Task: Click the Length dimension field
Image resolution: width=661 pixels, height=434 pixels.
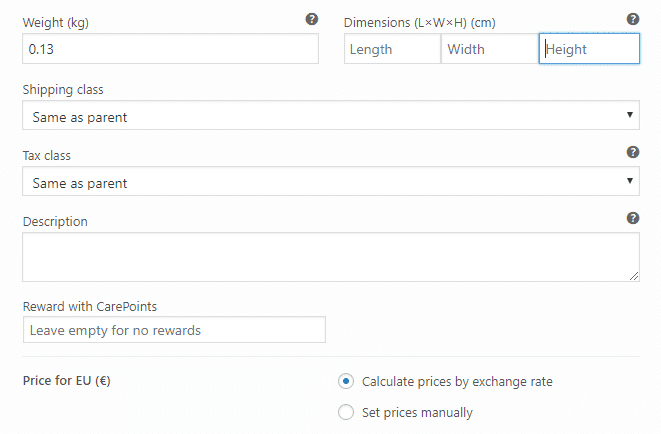Action: 392,49
